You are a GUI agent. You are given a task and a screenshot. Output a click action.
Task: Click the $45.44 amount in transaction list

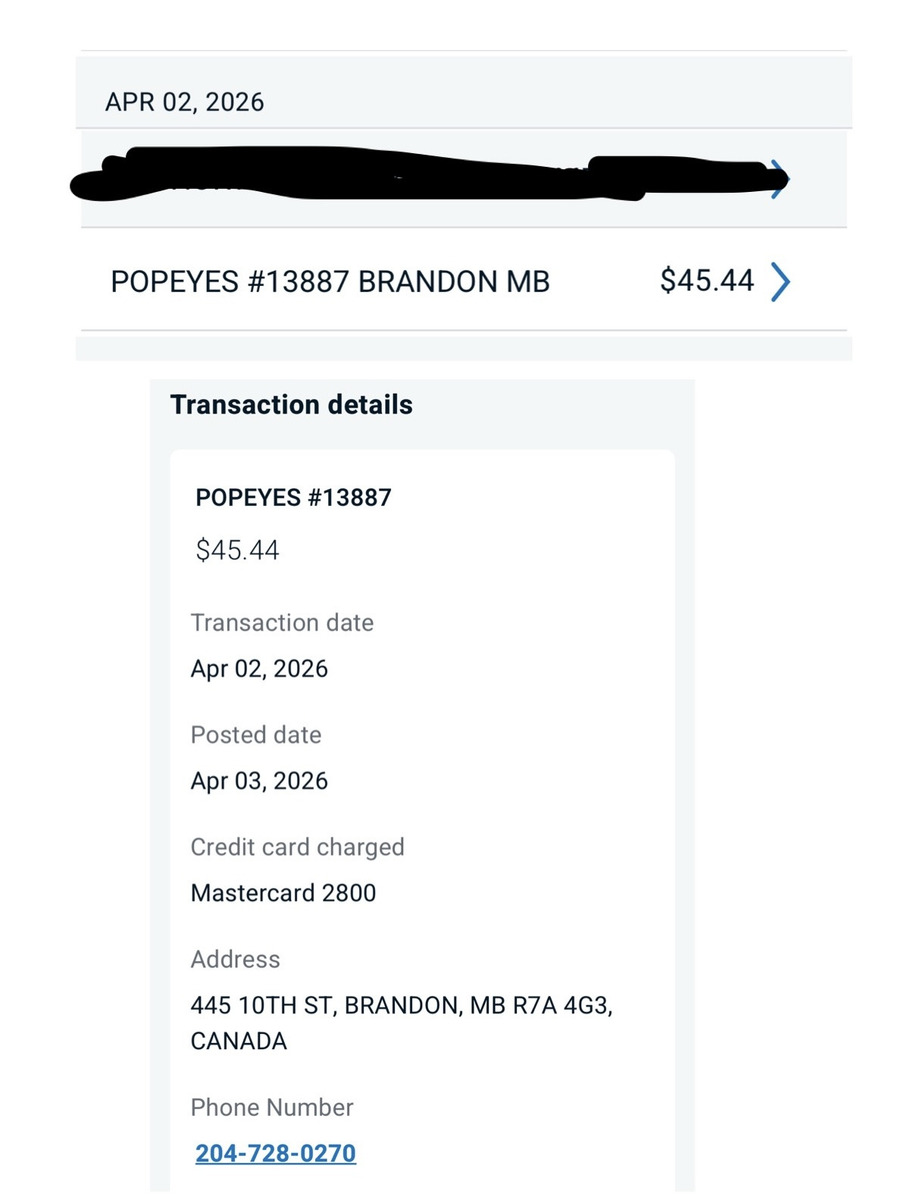point(706,281)
